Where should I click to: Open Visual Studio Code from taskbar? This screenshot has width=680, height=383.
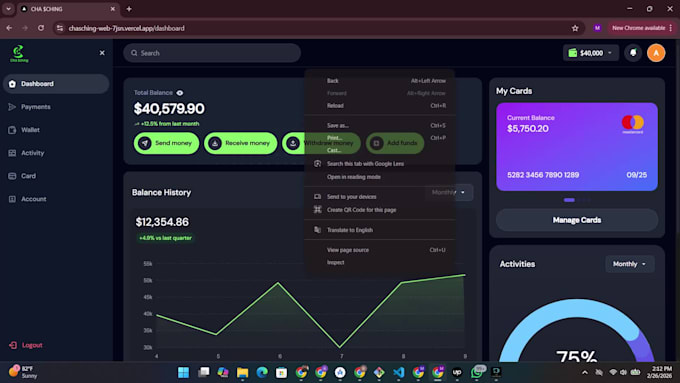pyautogui.click(x=399, y=372)
